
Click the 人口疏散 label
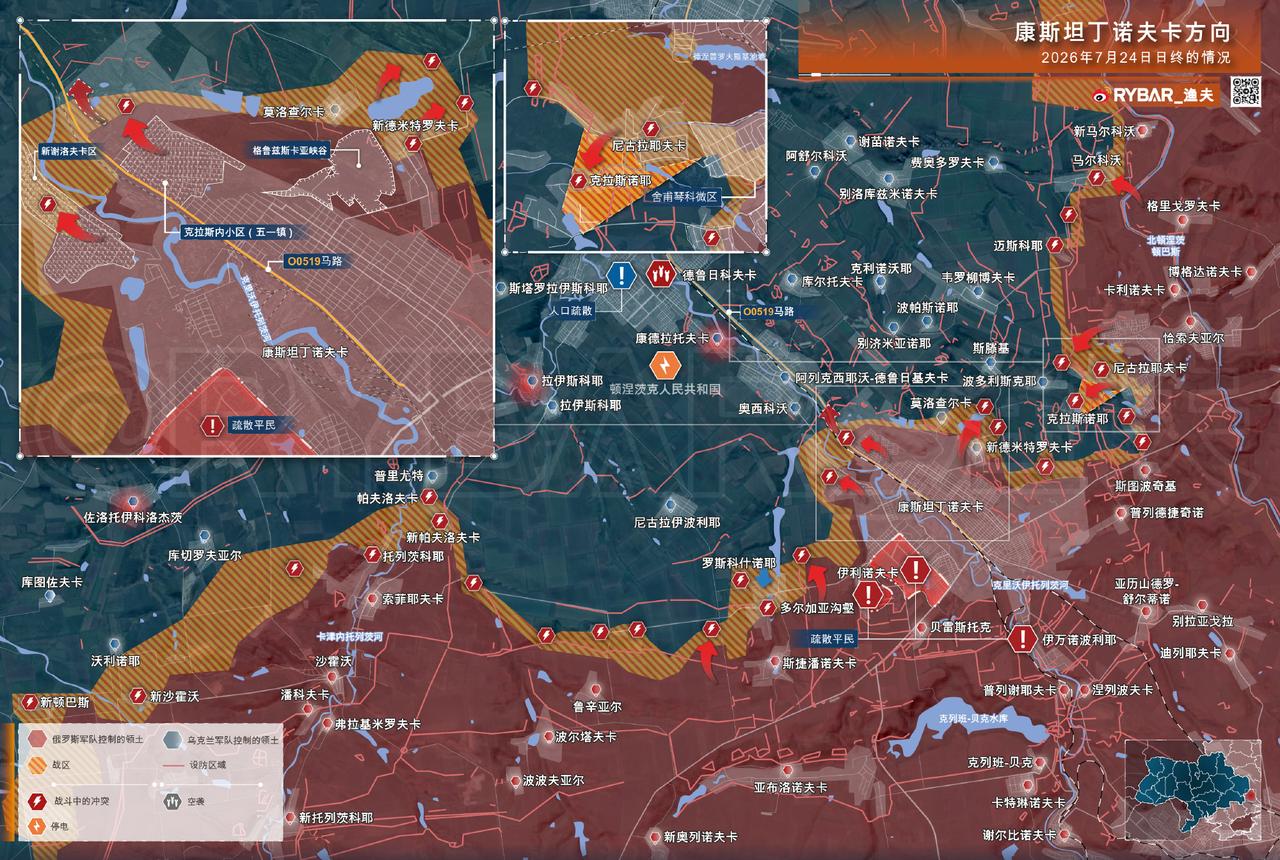point(572,311)
